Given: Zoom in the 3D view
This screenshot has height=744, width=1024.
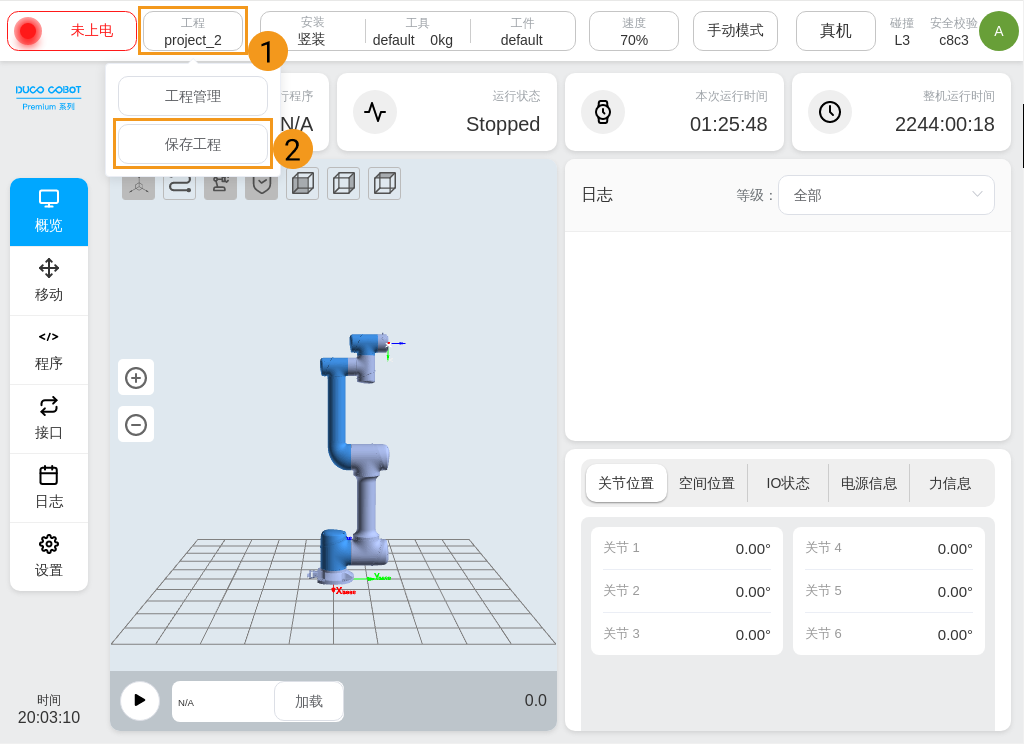Looking at the screenshot, I should click(136, 378).
